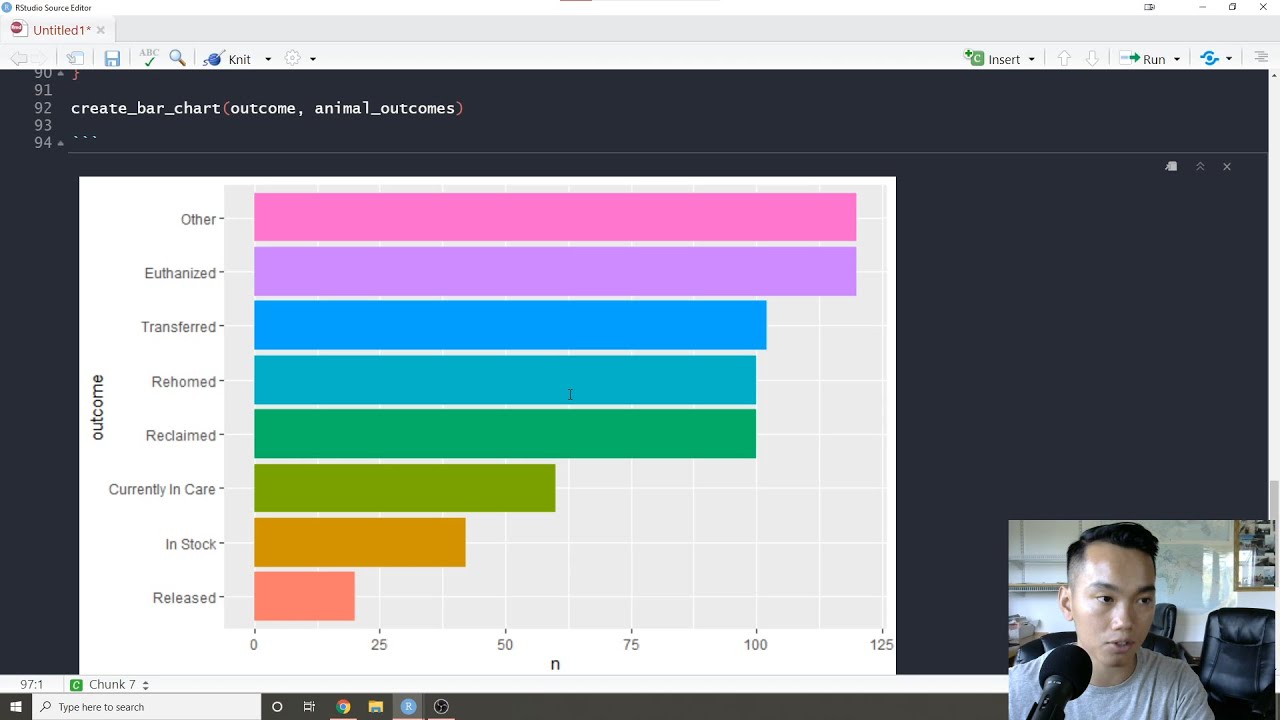1280x720 pixels.
Task: Fold chunk at line 94
Action: 61,143
